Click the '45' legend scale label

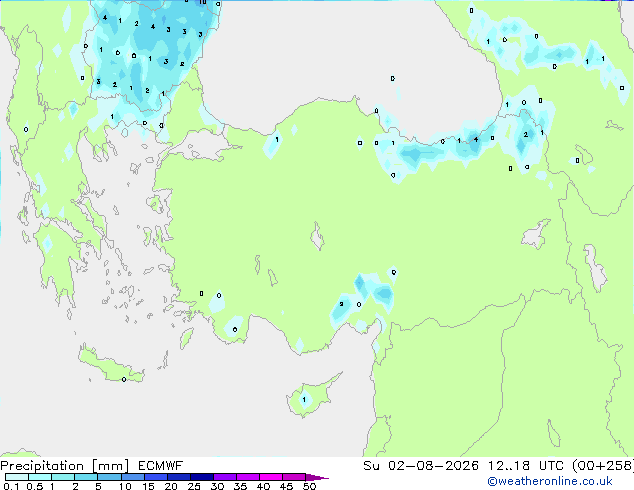coord(286,486)
